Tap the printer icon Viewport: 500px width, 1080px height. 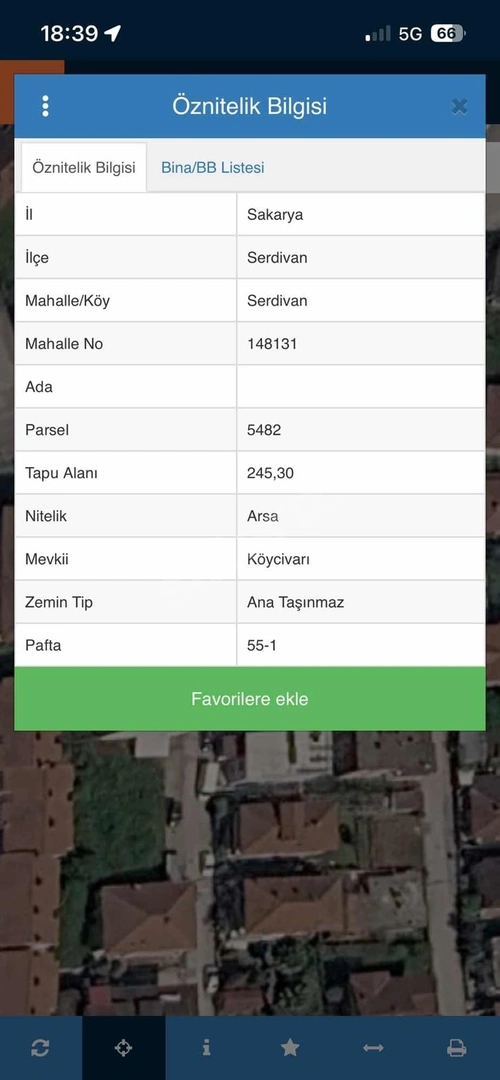[x=457, y=1048]
